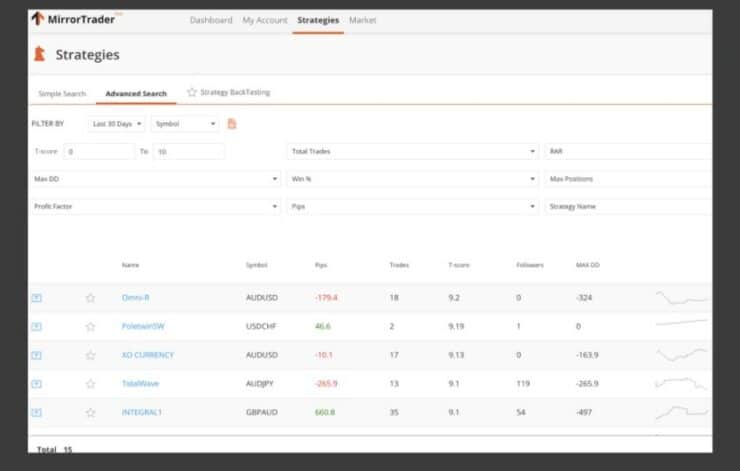The width and height of the screenshot is (740, 471).
Task: Open the INTEGRAL1 strategy link
Action: pos(142,412)
